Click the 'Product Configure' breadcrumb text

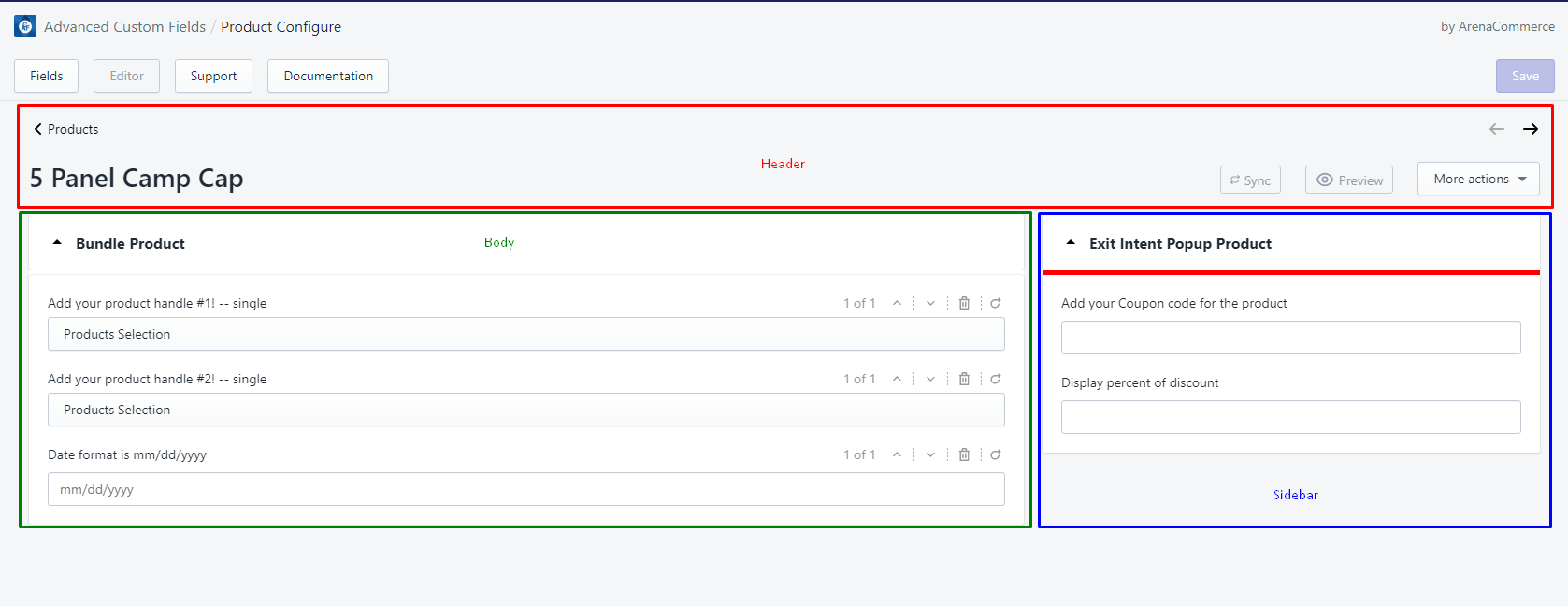pyautogui.click(x=281, y=26)
